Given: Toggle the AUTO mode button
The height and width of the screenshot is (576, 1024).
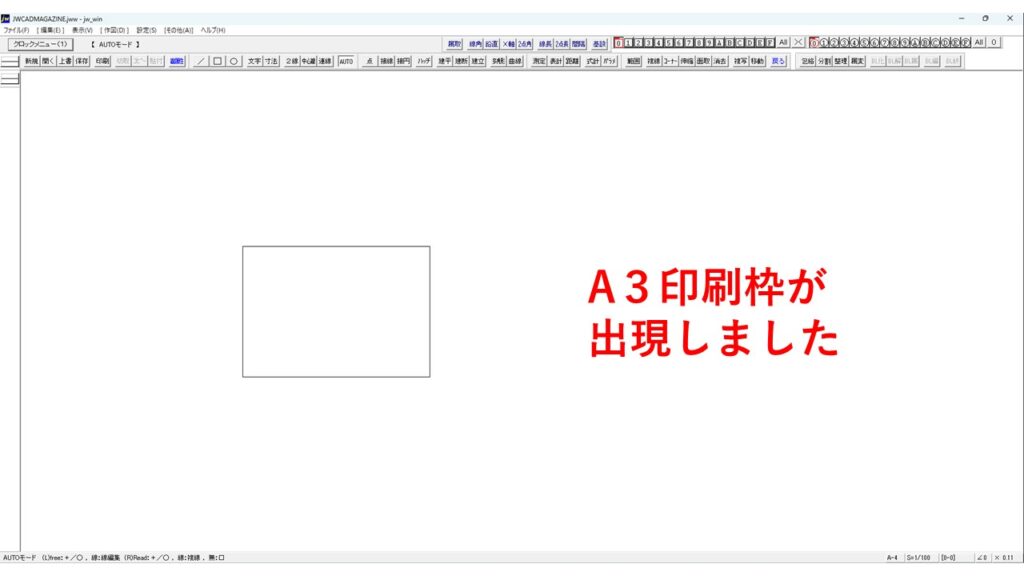Looking at the screenshot, I should click(x=346, y=61).
